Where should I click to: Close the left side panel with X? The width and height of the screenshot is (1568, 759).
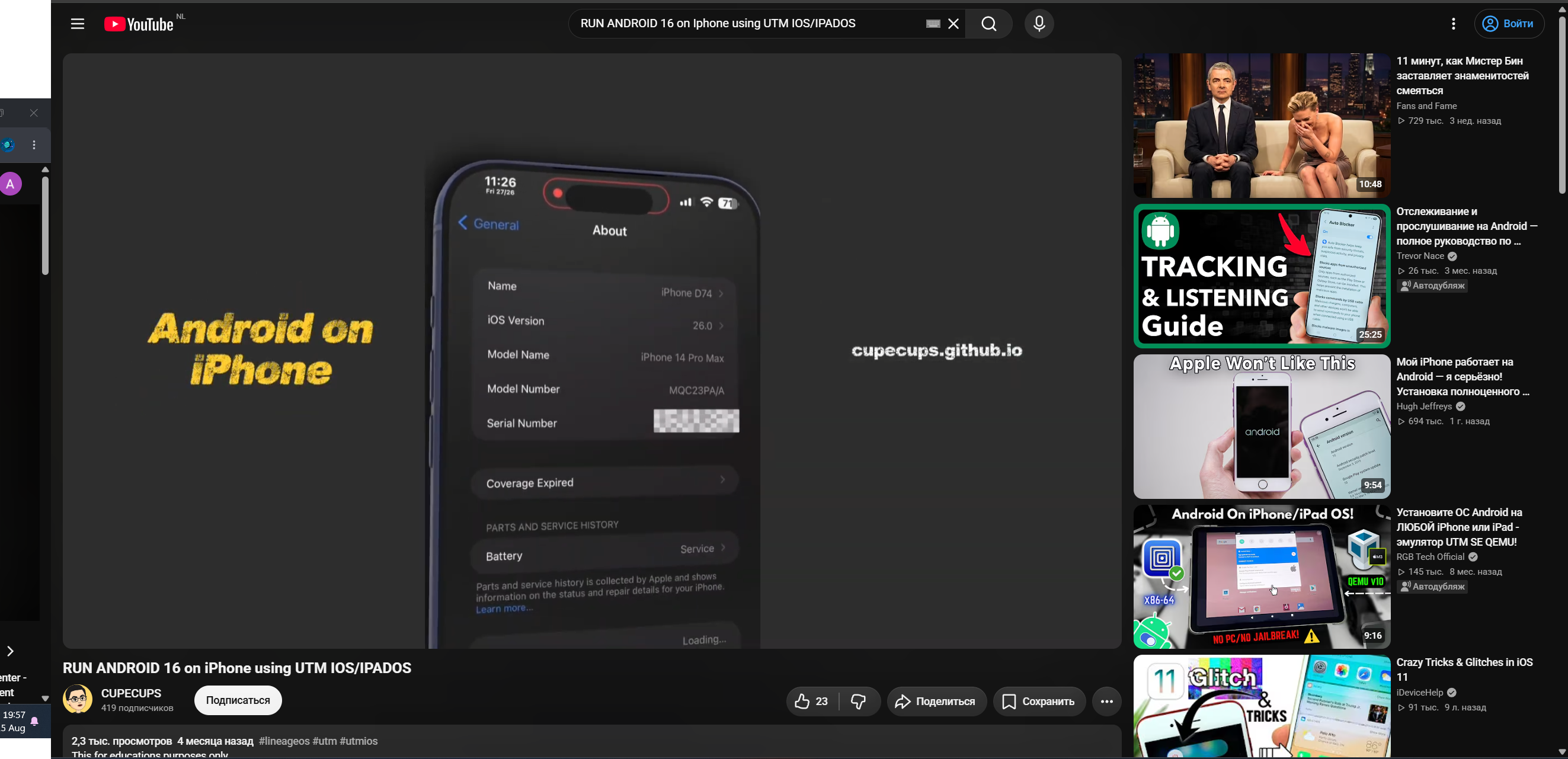point(34,113)
